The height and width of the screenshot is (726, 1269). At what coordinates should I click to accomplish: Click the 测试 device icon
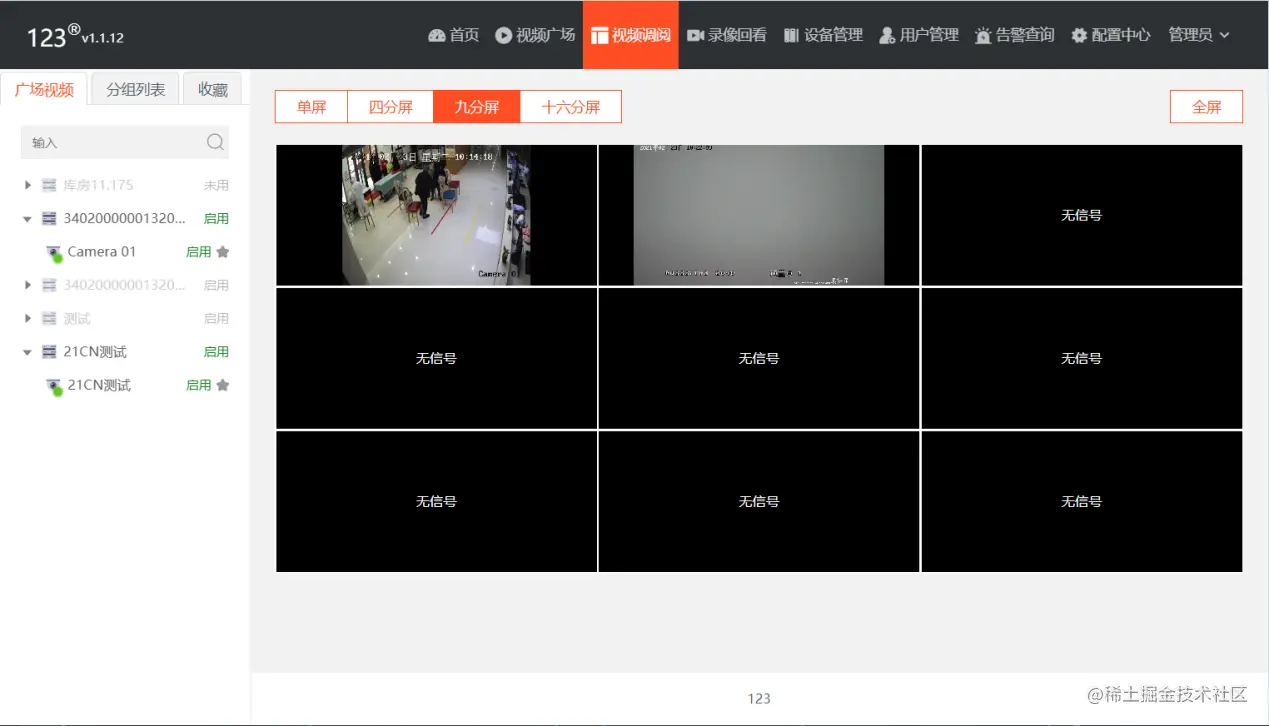click(x=49, y=318)
